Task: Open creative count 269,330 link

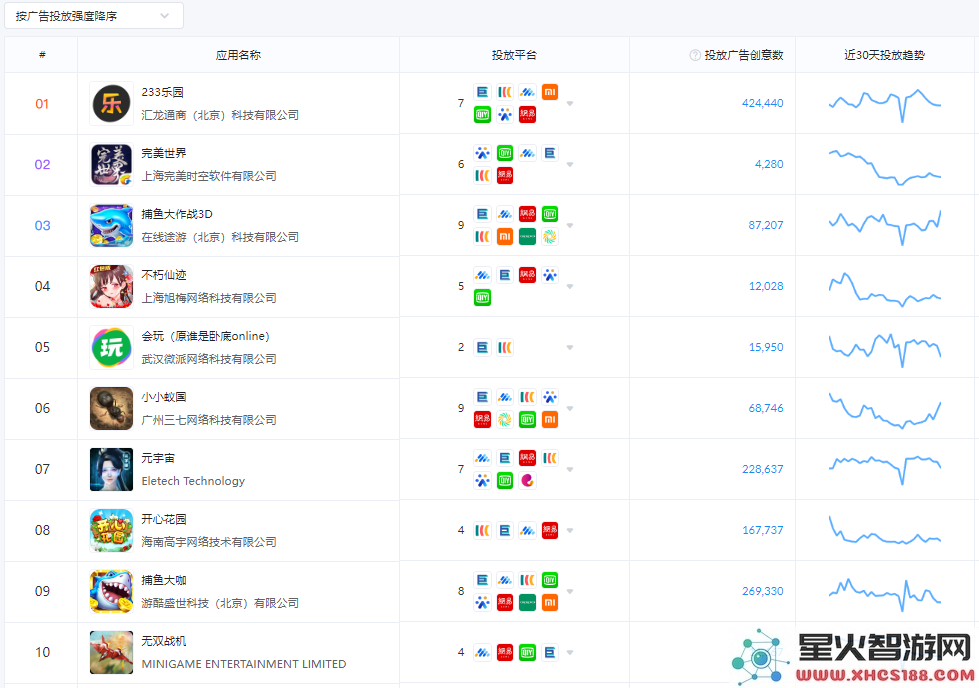Action: pyautogui.click(x=762, y=591)
